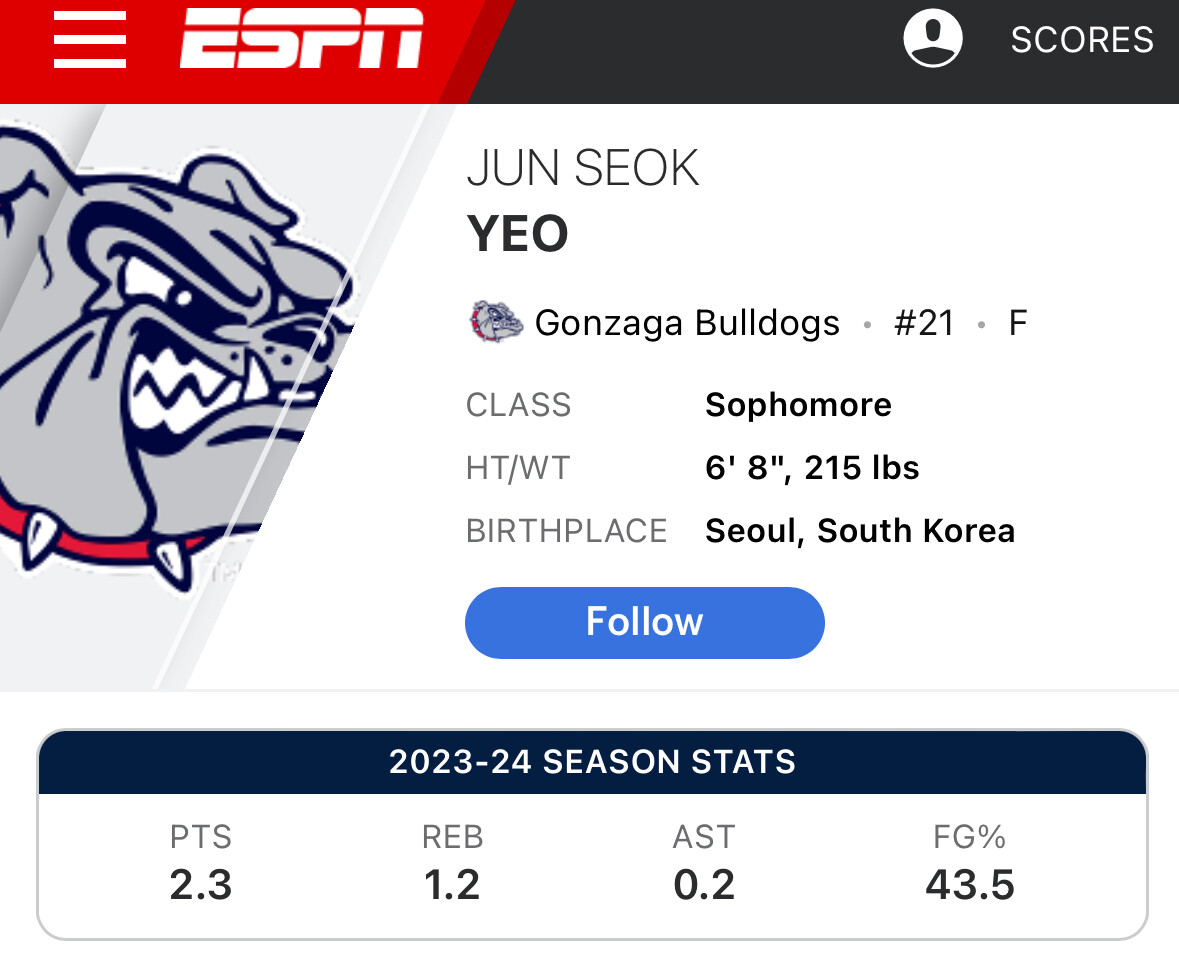1179x973 pixels.
Task: Click the #21 jersey number
Action: pos(924,323)
